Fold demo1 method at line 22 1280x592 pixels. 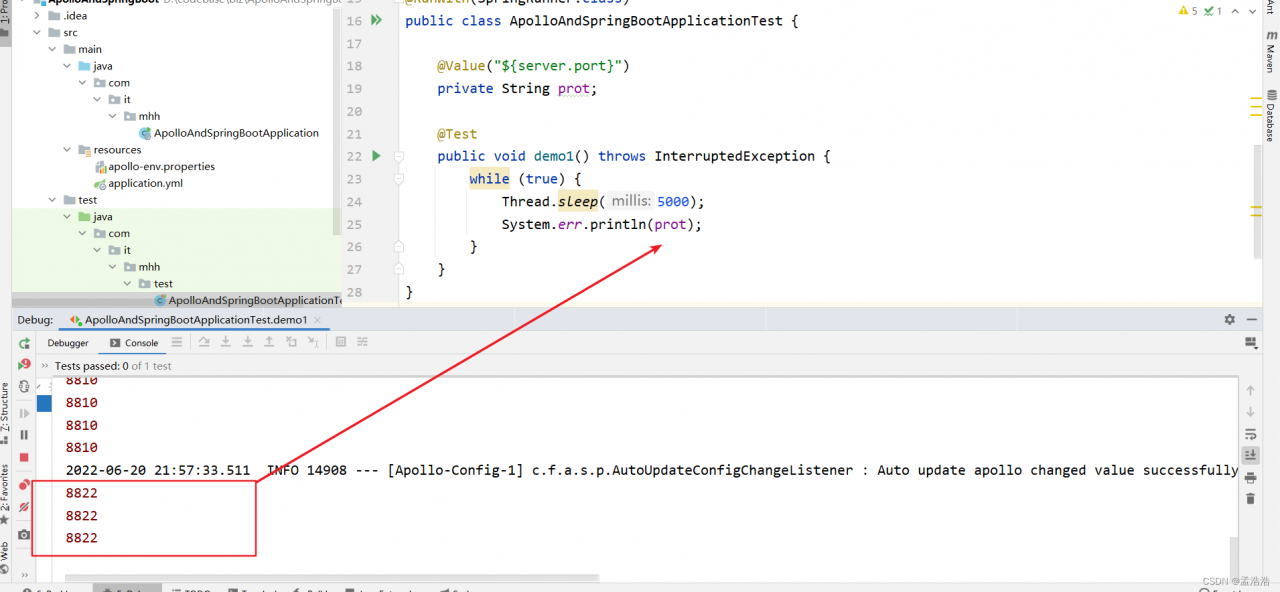pyautogui.click(x=398, y=156)
